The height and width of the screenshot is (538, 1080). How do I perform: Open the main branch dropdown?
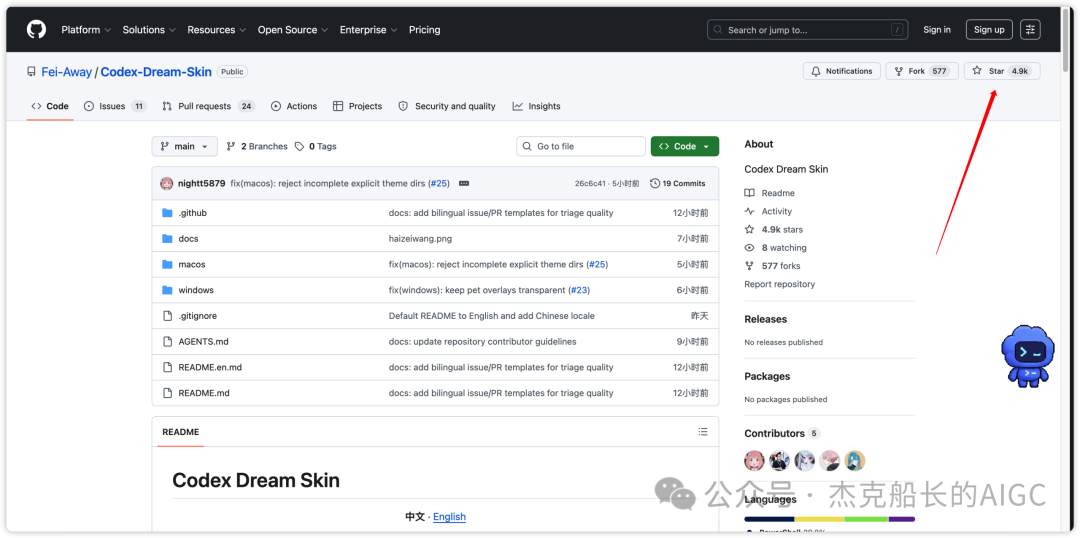tap(185, 146)
